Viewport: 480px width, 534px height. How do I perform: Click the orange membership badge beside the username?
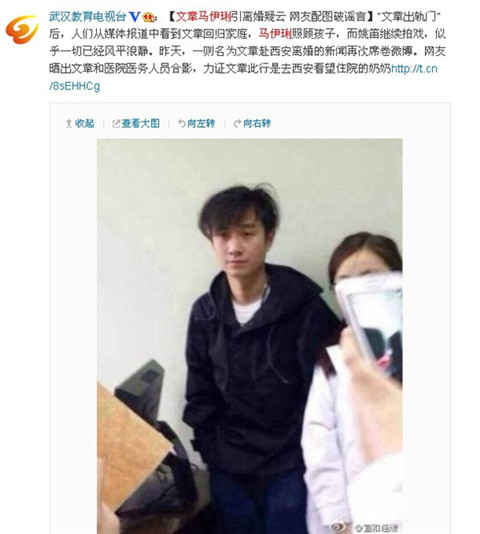pyautogui.click(x=149, y=17)
